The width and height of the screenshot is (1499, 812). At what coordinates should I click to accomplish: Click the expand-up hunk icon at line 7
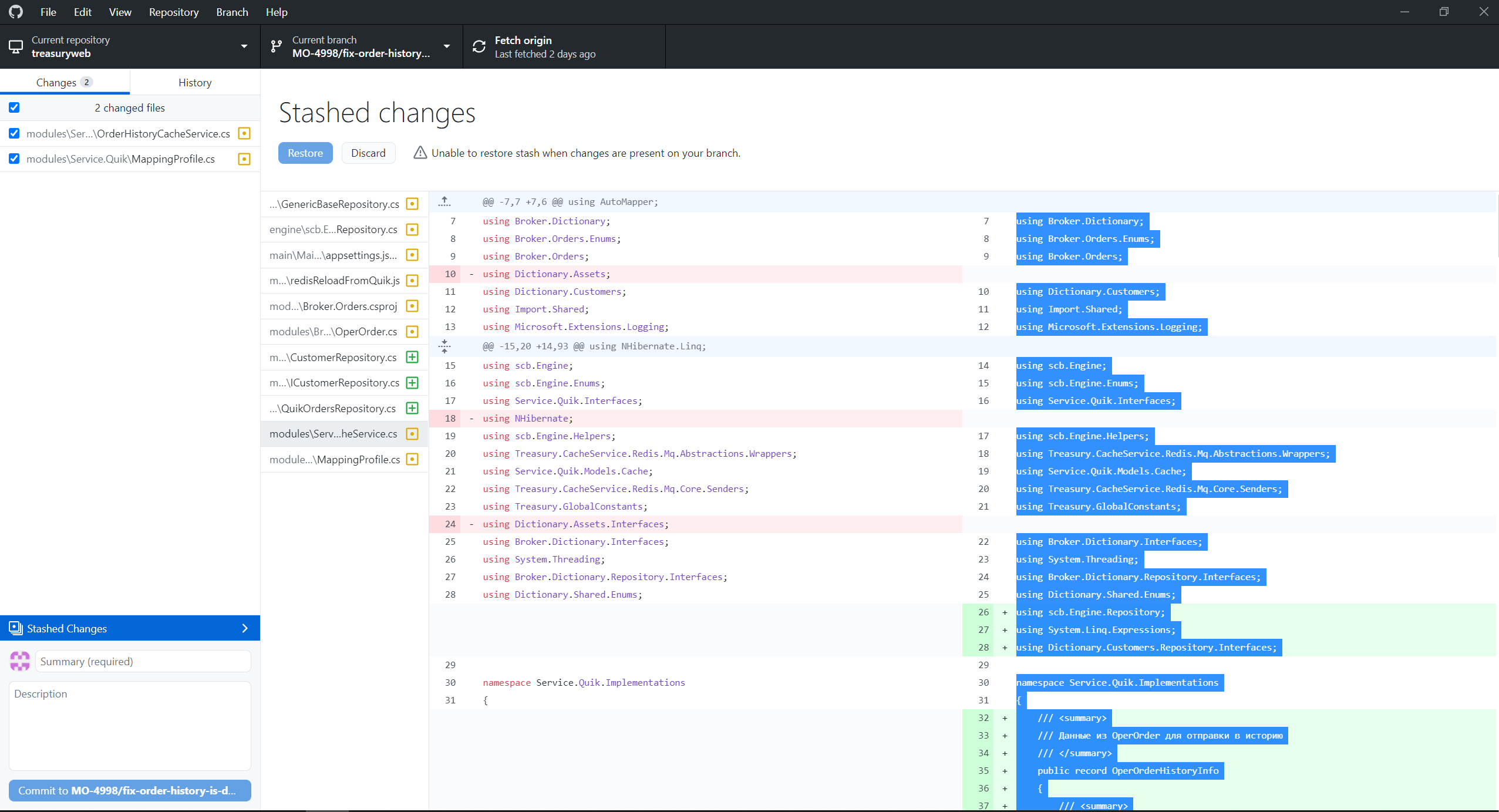(444, 201)
